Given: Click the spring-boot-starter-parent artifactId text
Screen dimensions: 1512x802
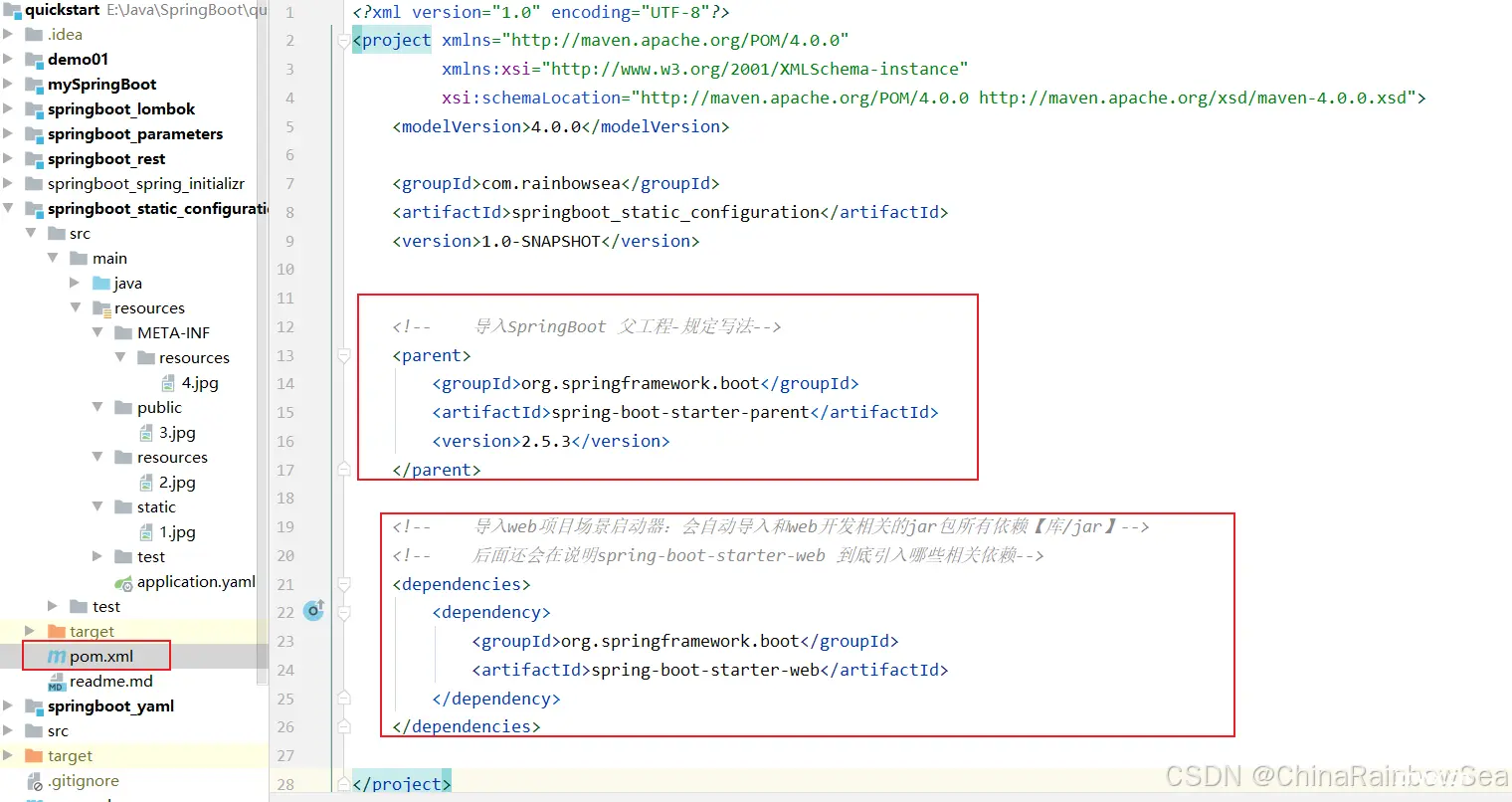Looking at the screenshot, I should (x=680, y=412).
